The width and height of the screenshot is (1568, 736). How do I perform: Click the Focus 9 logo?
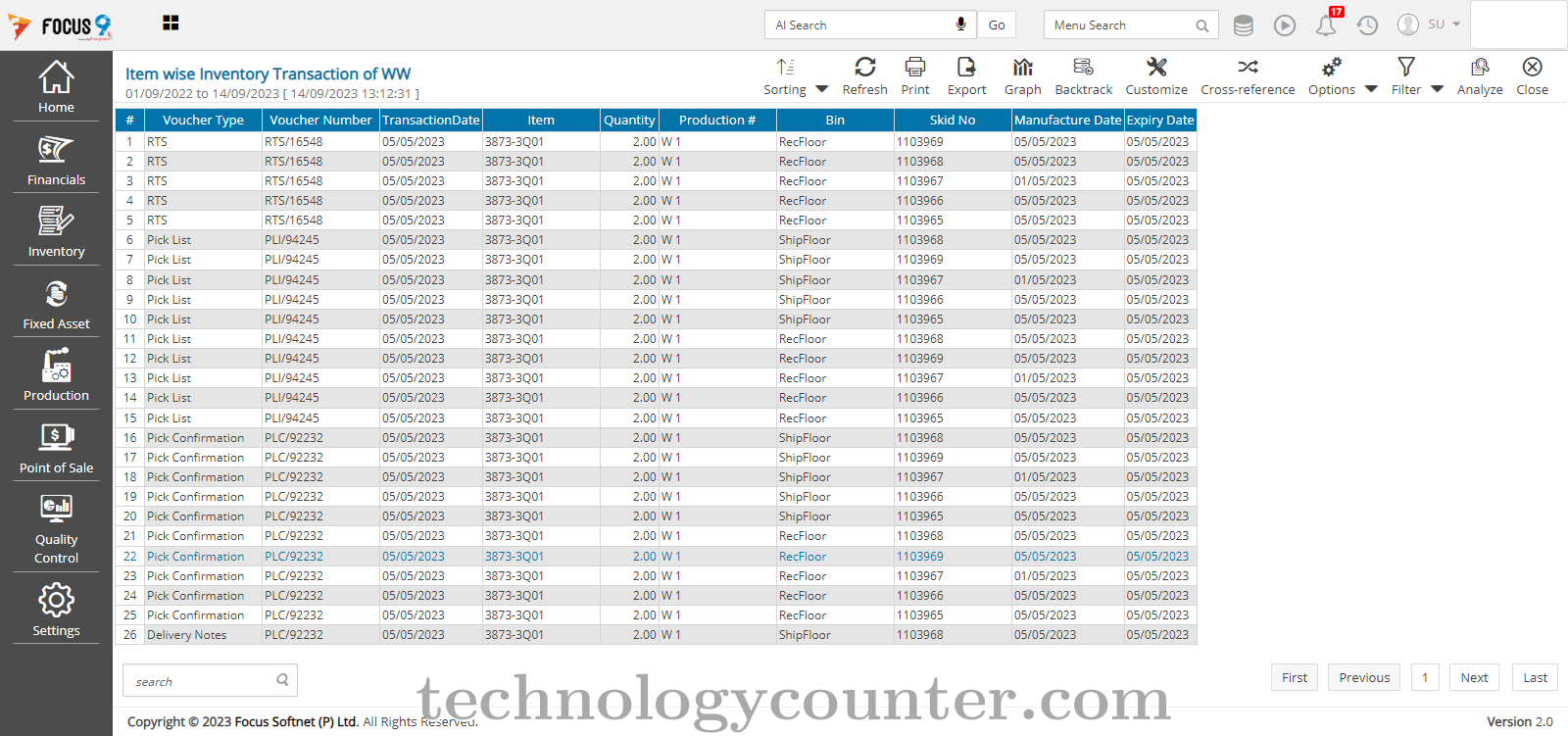[61, 26]
